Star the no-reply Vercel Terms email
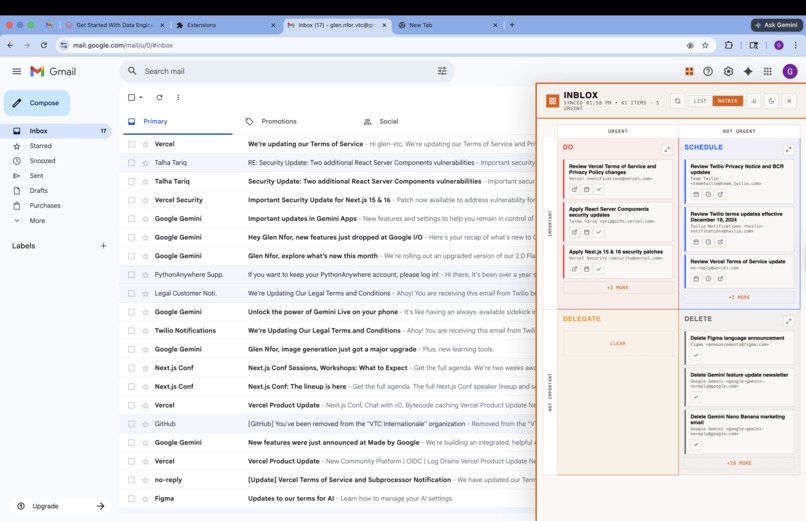 coord(145,480)
